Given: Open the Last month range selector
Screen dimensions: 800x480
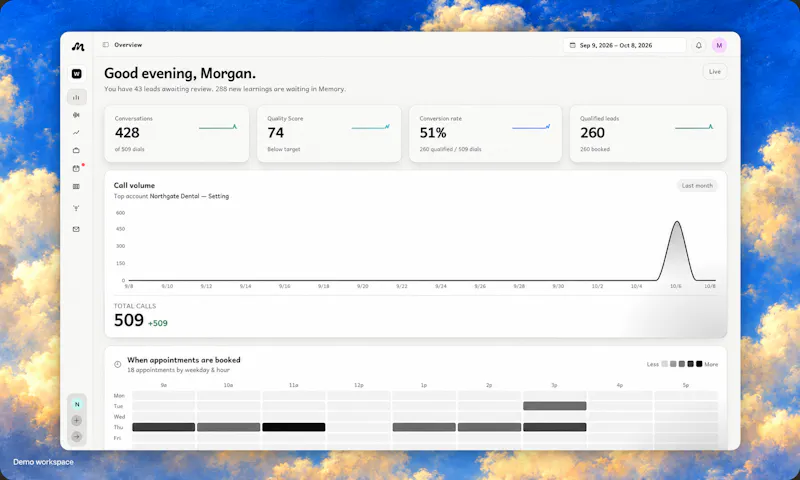Looking at the screenshot, I should point(697,186).
